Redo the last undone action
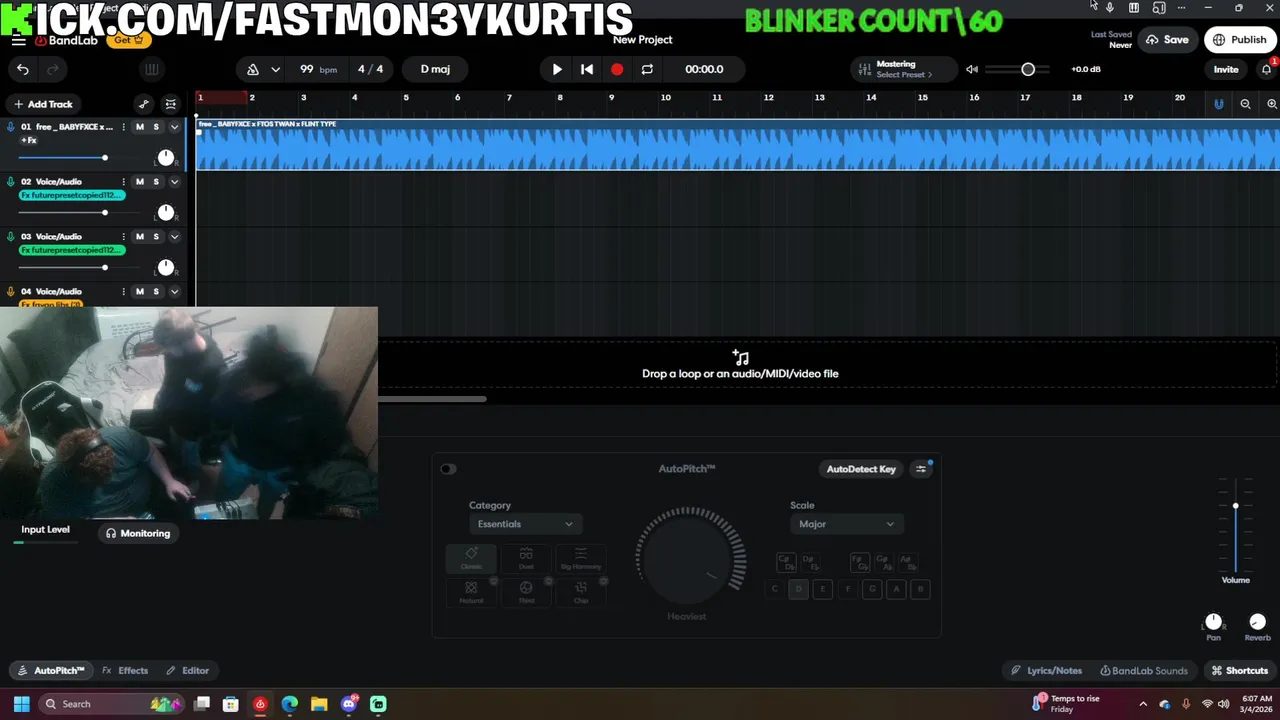Viewport: 1280px width, 720px height. click(53, 69)
